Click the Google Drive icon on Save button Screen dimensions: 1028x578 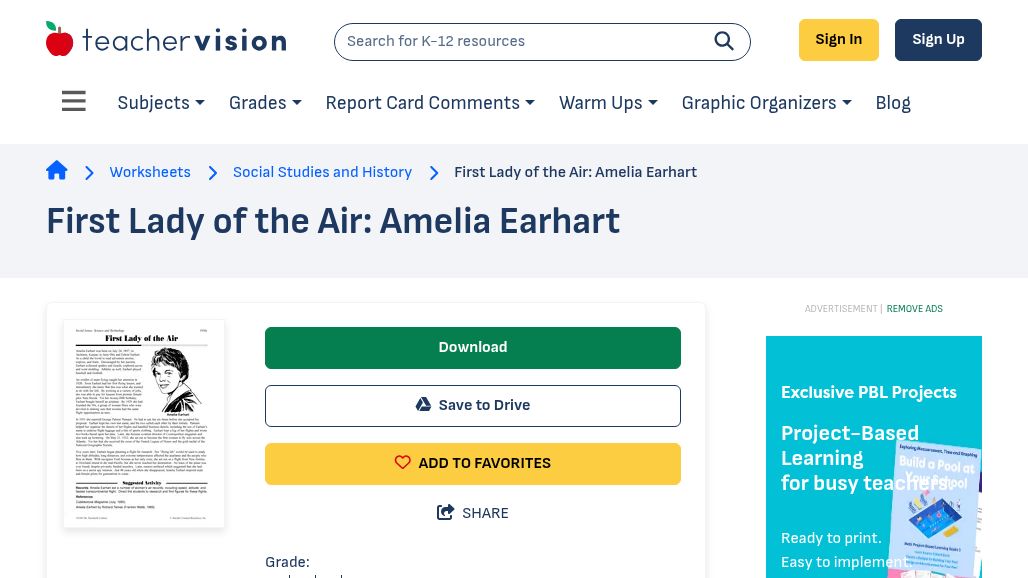[x=423, y=404]
